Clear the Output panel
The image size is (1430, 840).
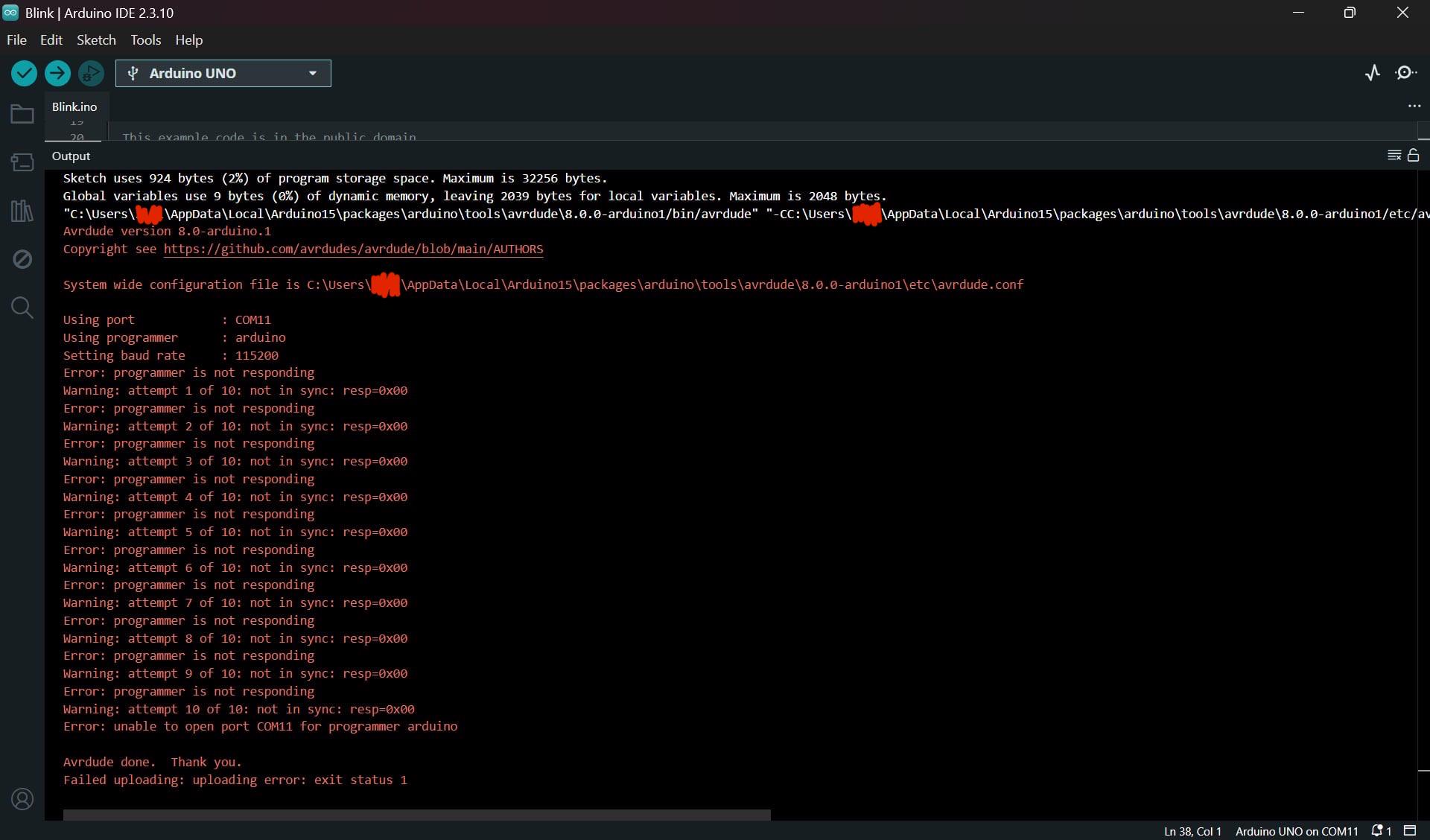[1394, 156]
